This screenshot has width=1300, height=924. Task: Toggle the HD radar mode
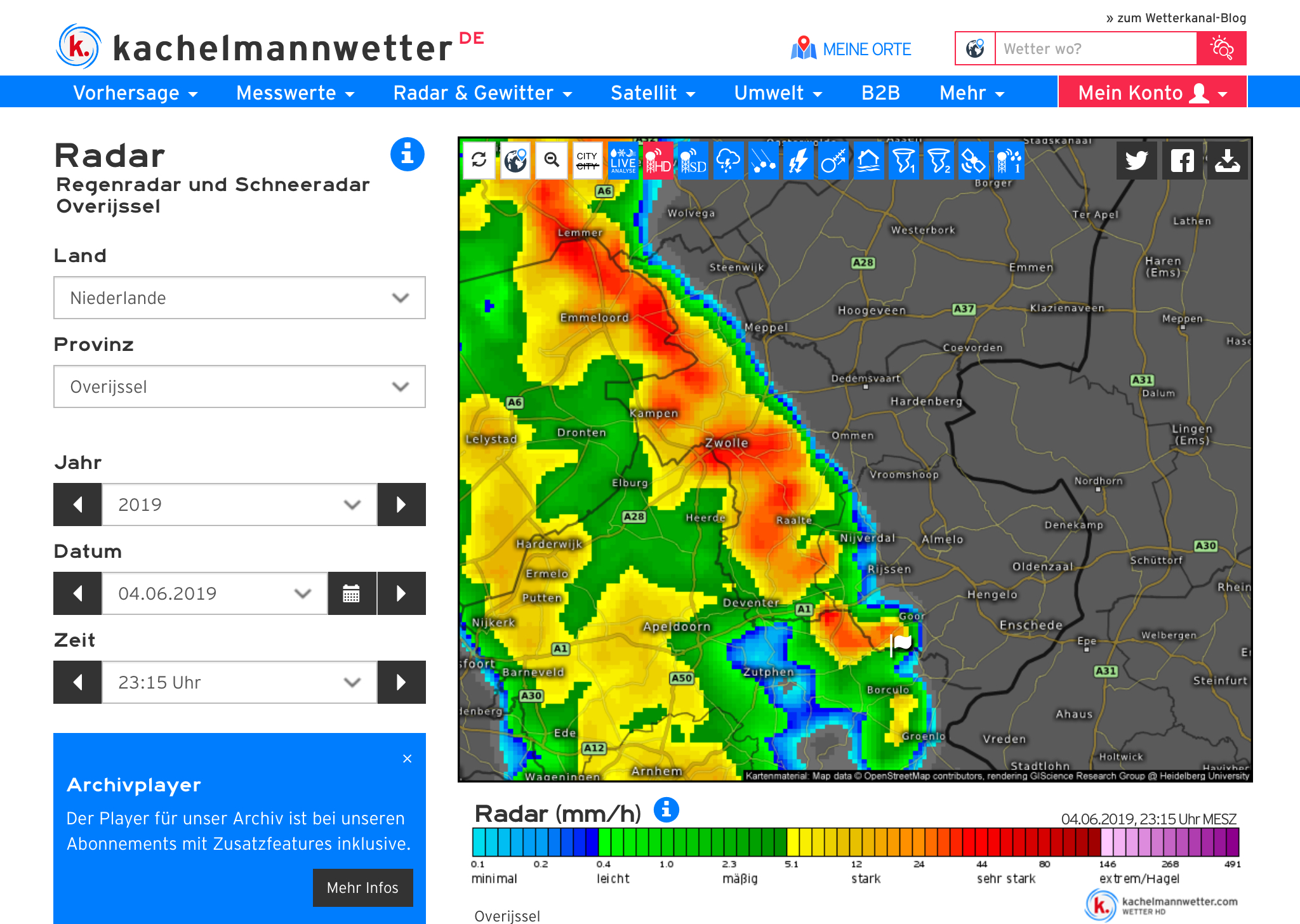[658, 160]
